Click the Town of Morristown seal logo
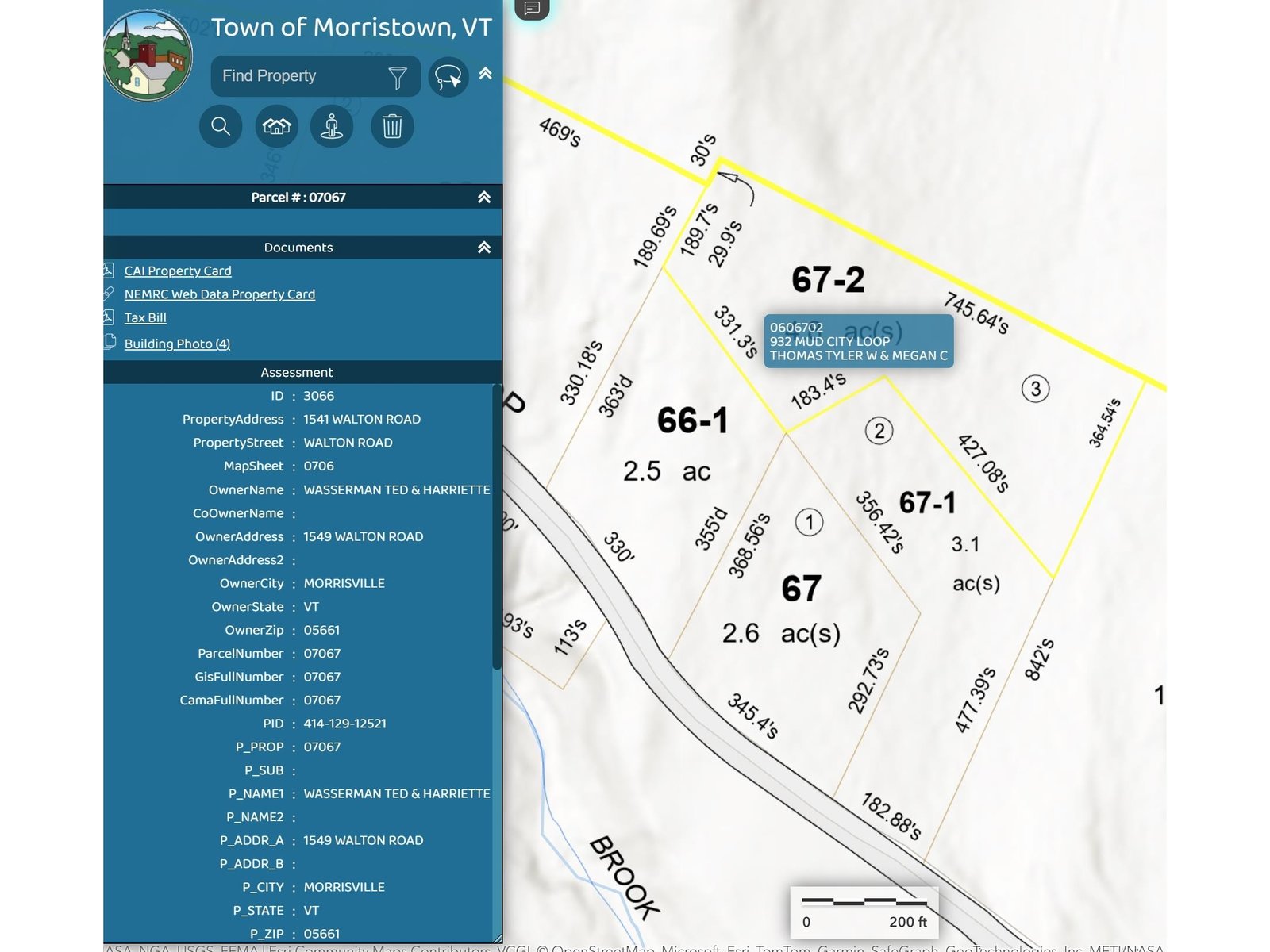 point(148,56)
